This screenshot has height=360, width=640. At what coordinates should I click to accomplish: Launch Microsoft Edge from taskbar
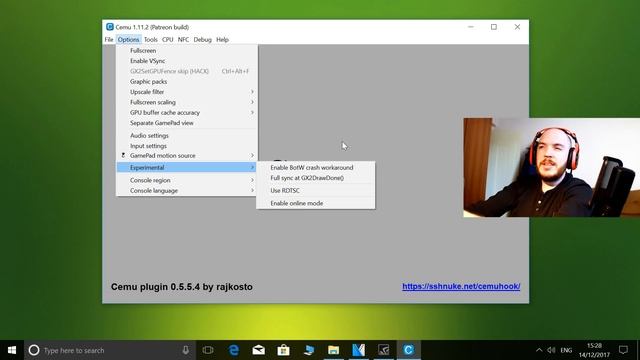pos(233,350)
